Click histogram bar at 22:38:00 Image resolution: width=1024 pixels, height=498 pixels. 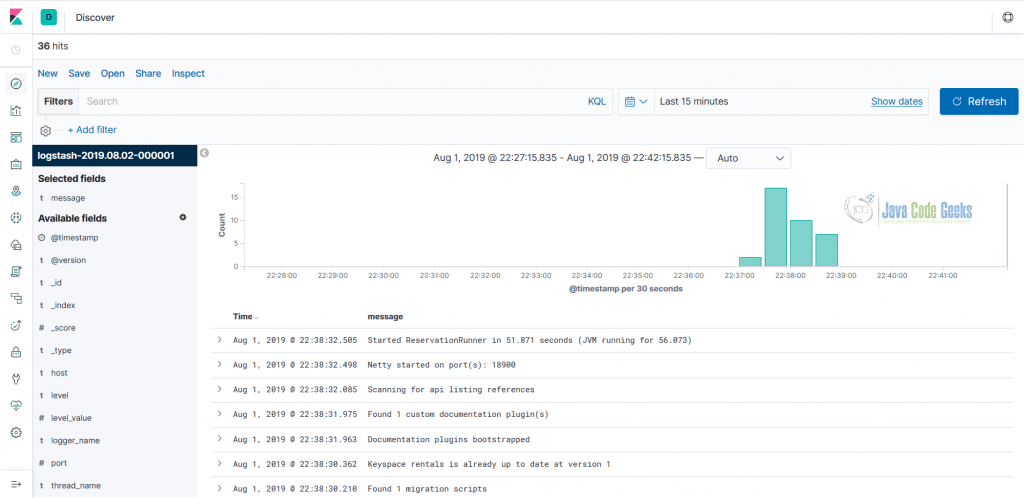point(801,243)
